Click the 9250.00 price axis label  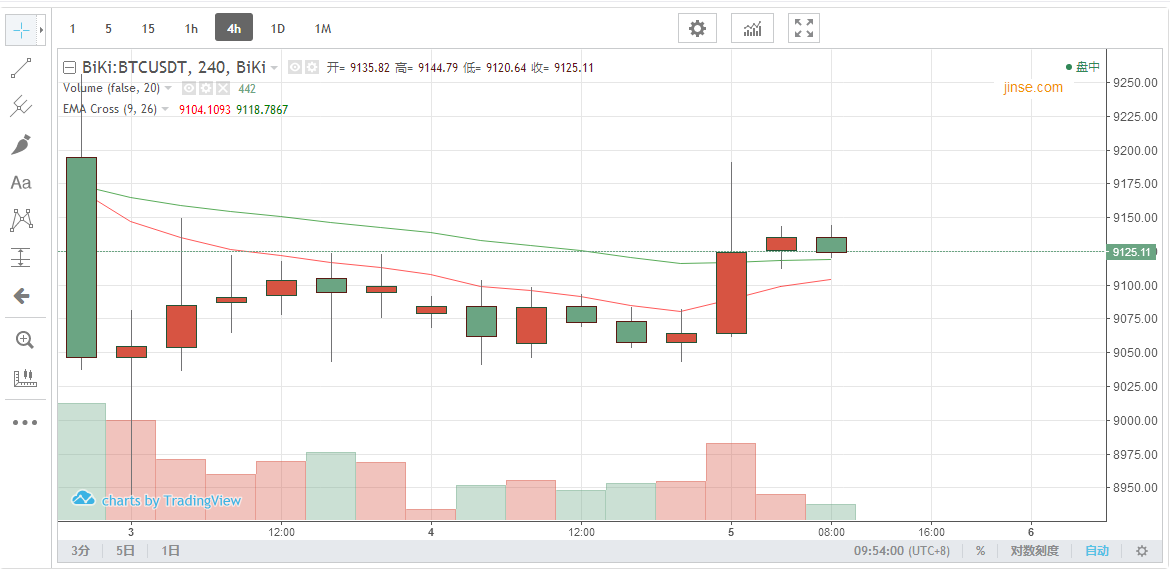pos(1135,82)
